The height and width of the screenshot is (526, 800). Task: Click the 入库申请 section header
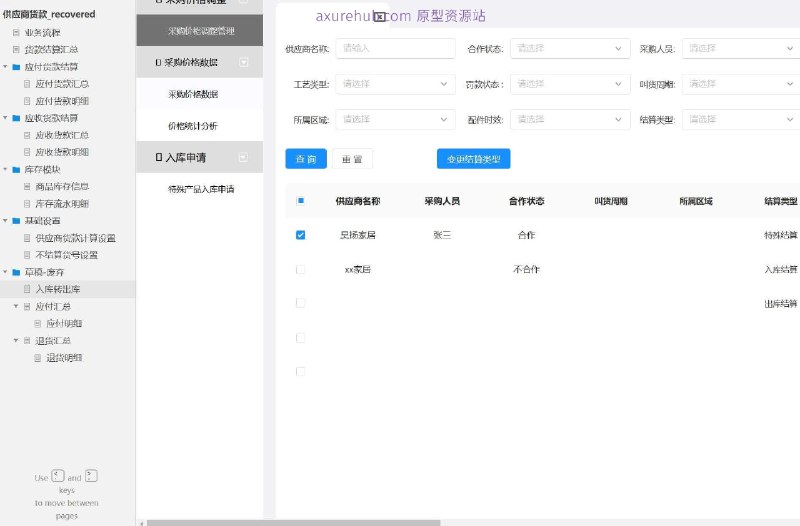[x=199, y=158]
